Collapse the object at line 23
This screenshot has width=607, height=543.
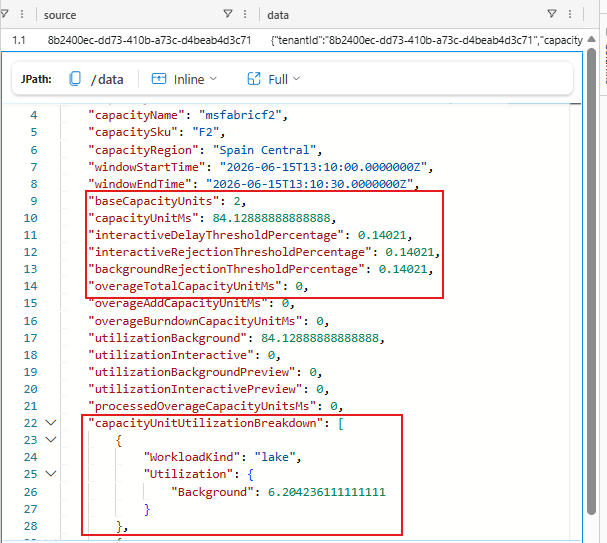click(51, 440)
